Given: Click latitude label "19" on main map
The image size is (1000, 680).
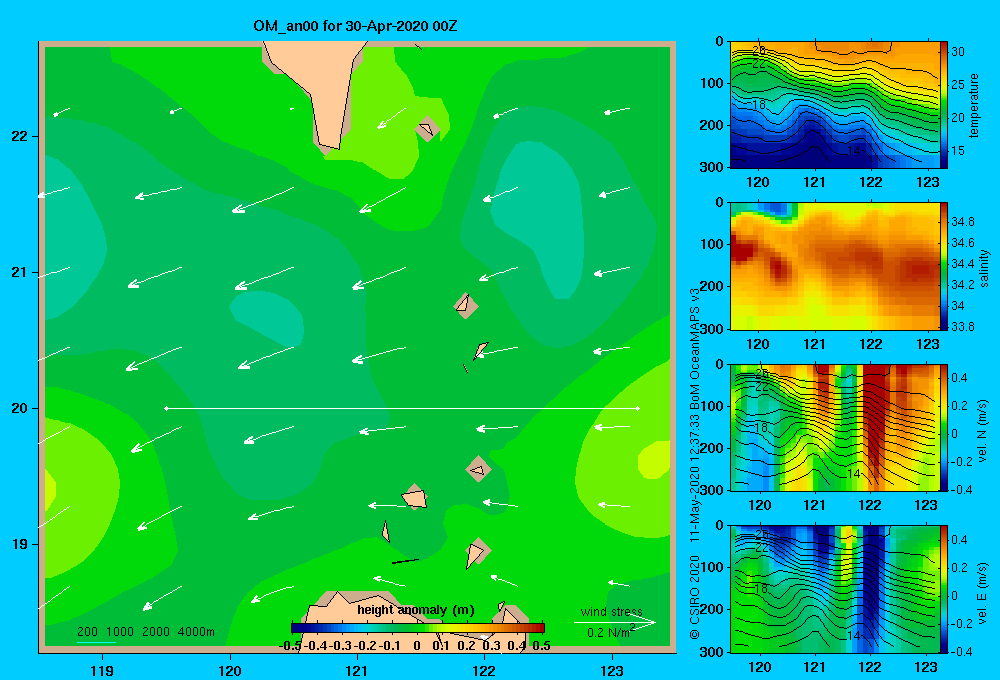Looking at the screenshot, I should 20,544.
